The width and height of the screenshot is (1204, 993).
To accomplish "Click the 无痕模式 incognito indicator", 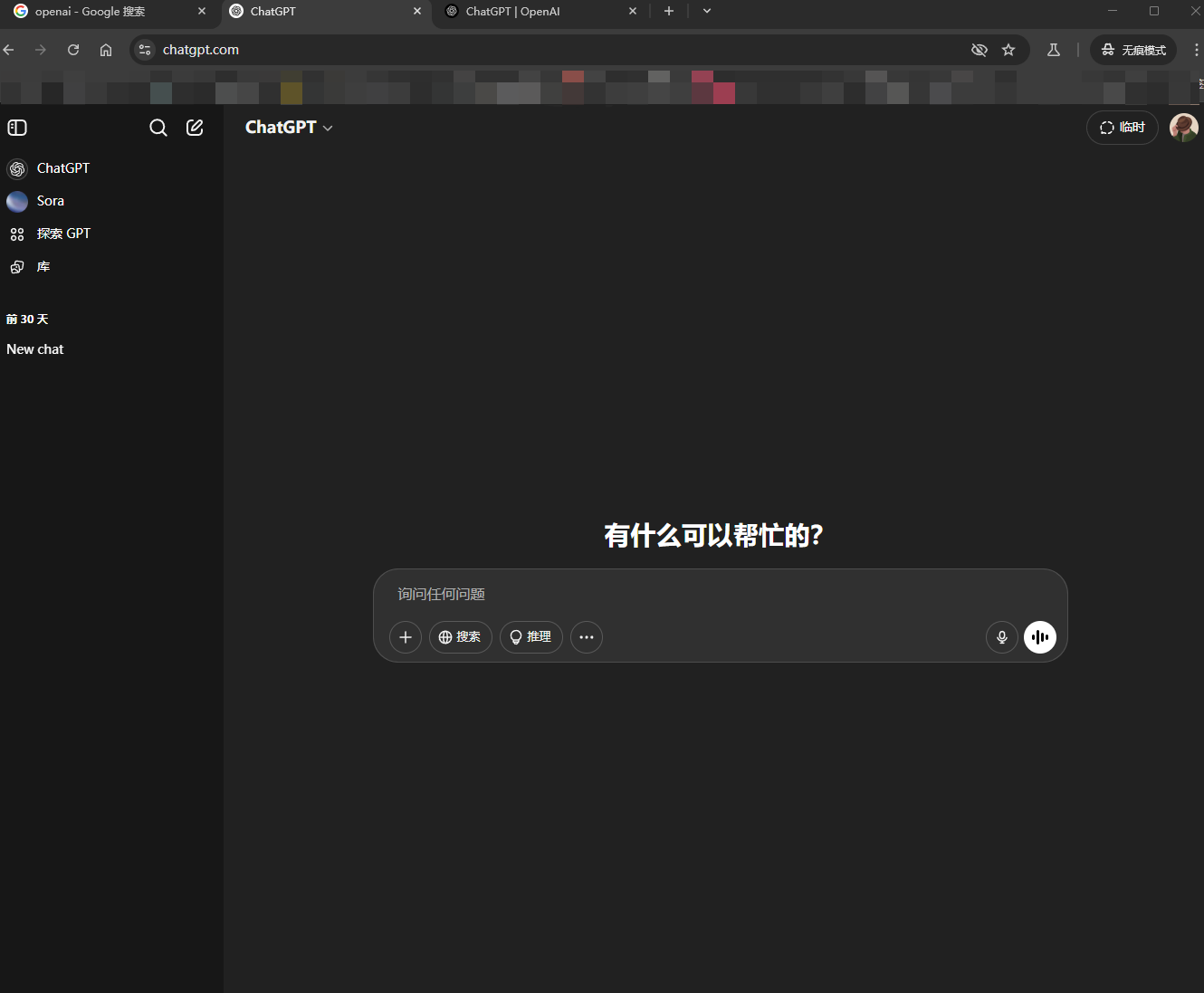I will [x=1133, y=50].
